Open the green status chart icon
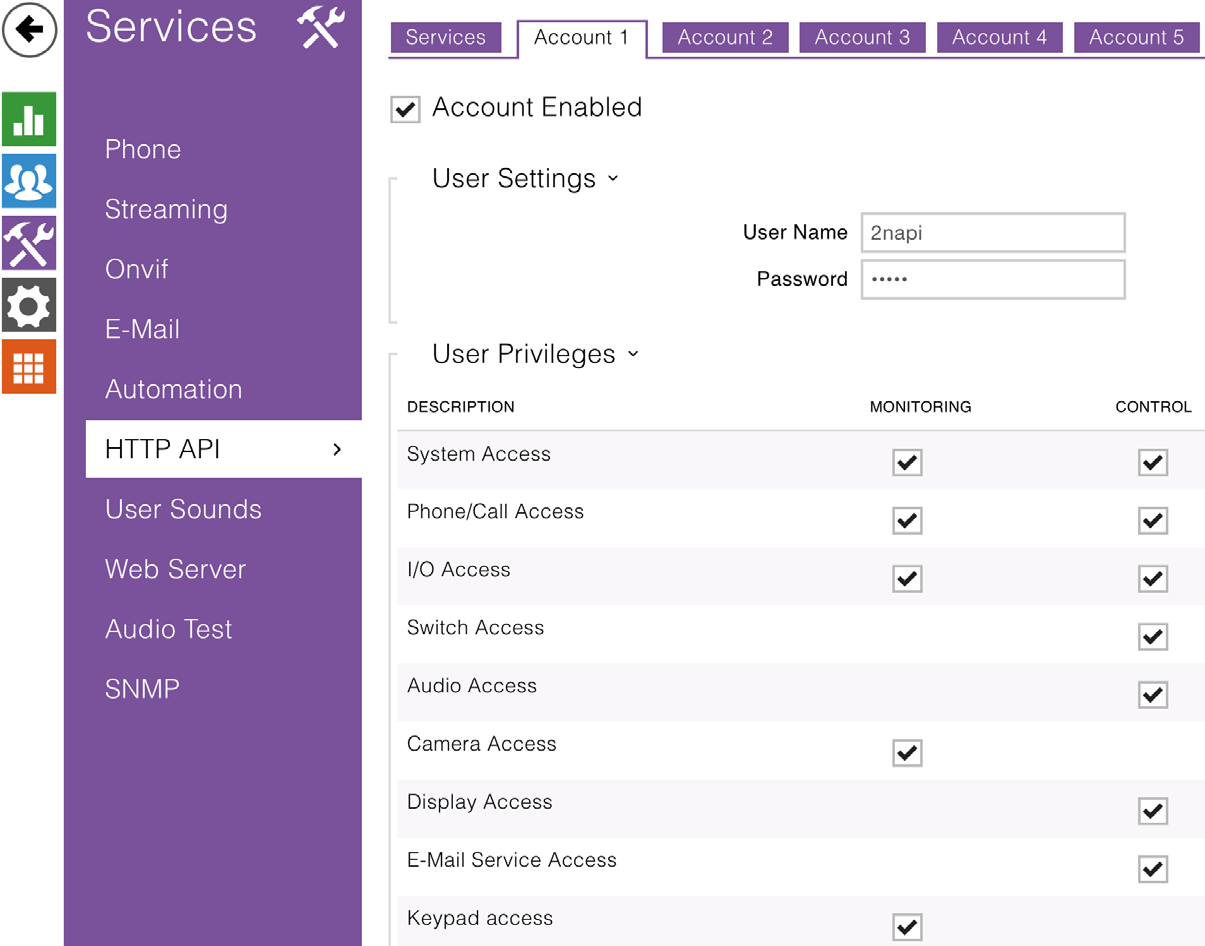The height and width of the screenshot is (946, 1205). [29, 119]
